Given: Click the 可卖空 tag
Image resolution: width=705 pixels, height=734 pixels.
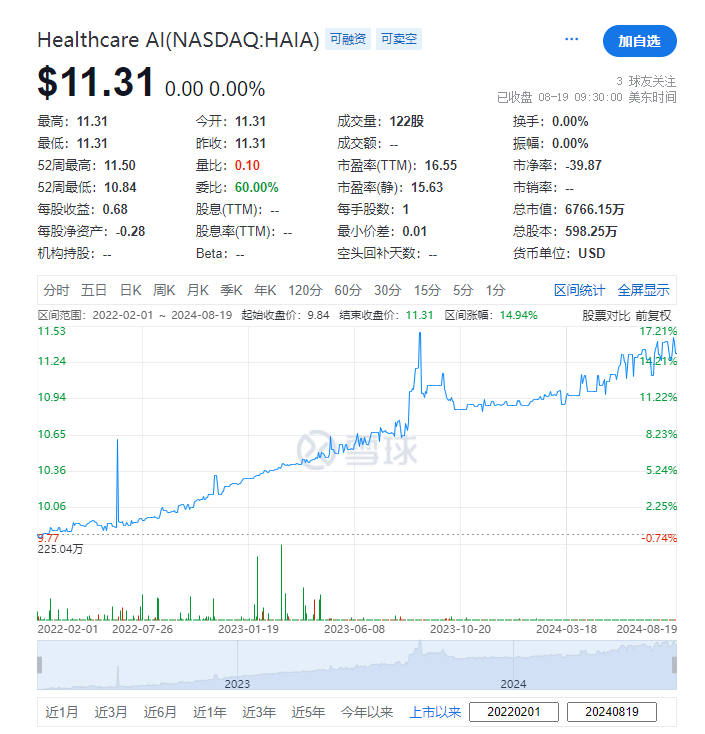Looking at the screenshot, I should (x=399, y=40).
